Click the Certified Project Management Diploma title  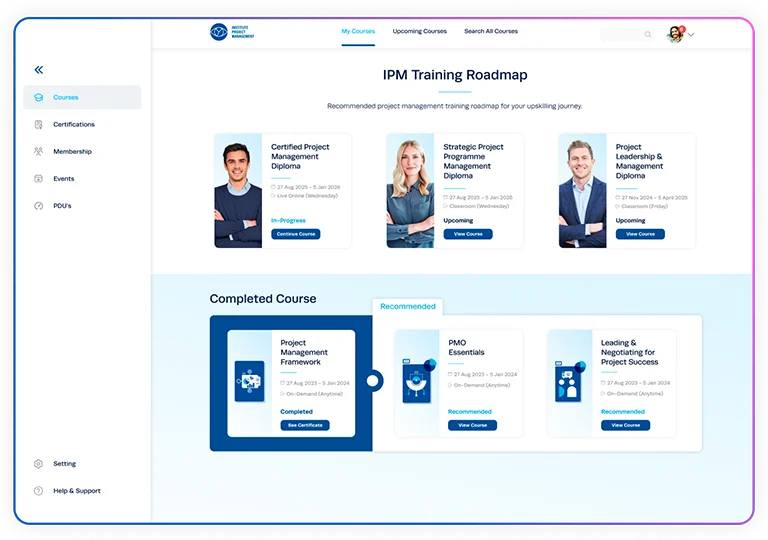300,156
